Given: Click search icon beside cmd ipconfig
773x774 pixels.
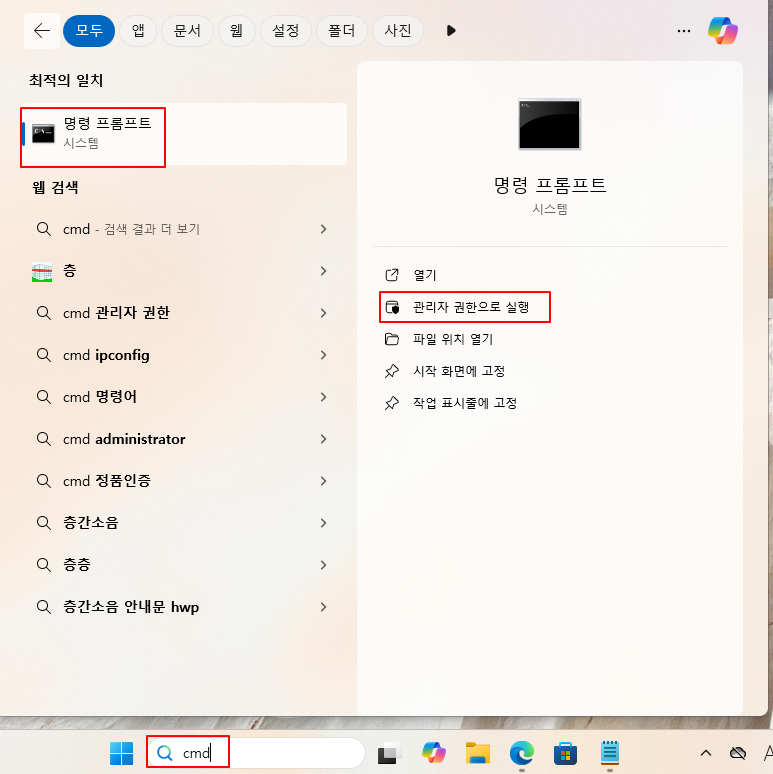Looking at the screenshot, I should click(44, 355).
